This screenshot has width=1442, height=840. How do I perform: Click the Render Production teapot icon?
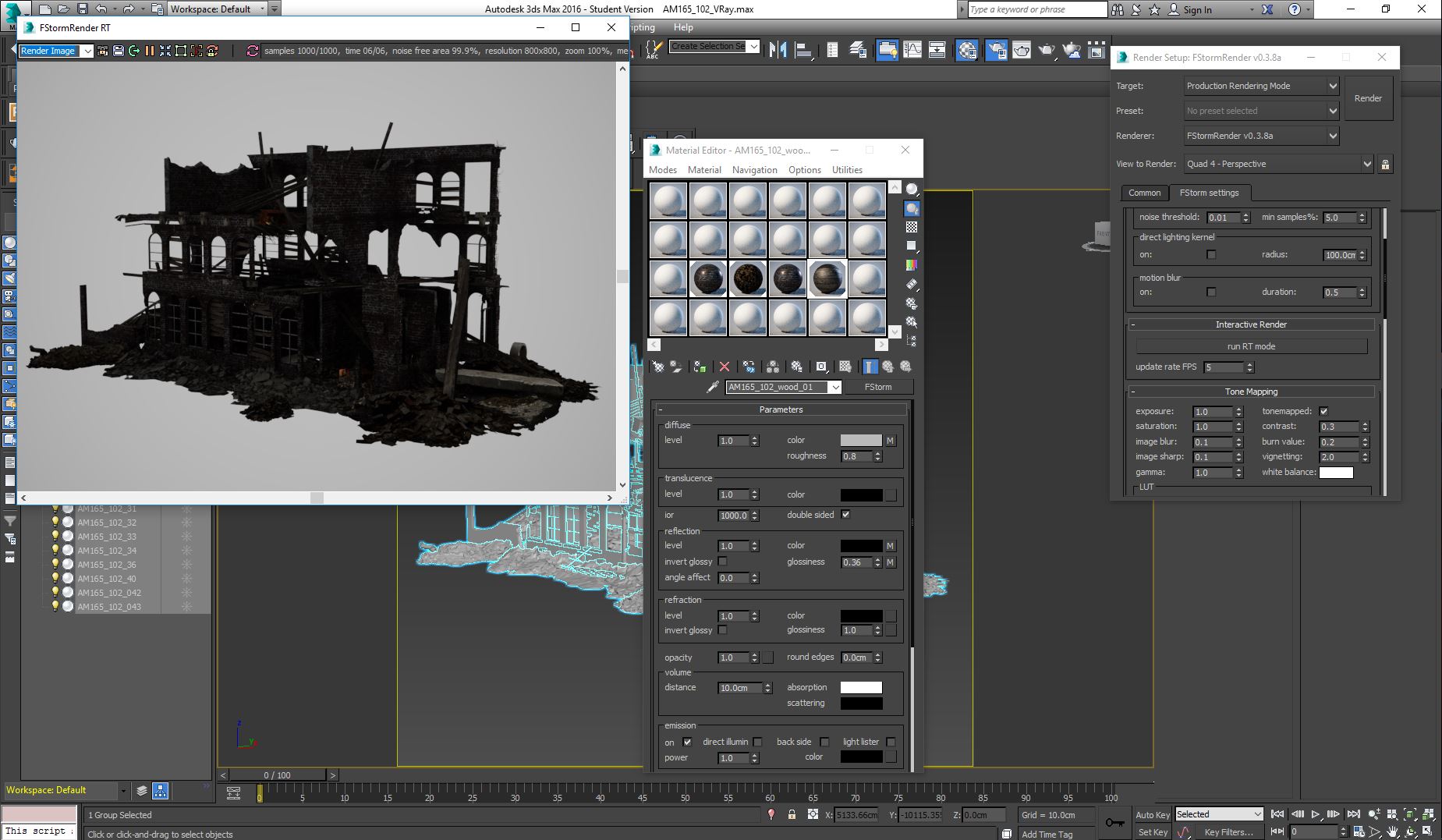coord(1047,50)
